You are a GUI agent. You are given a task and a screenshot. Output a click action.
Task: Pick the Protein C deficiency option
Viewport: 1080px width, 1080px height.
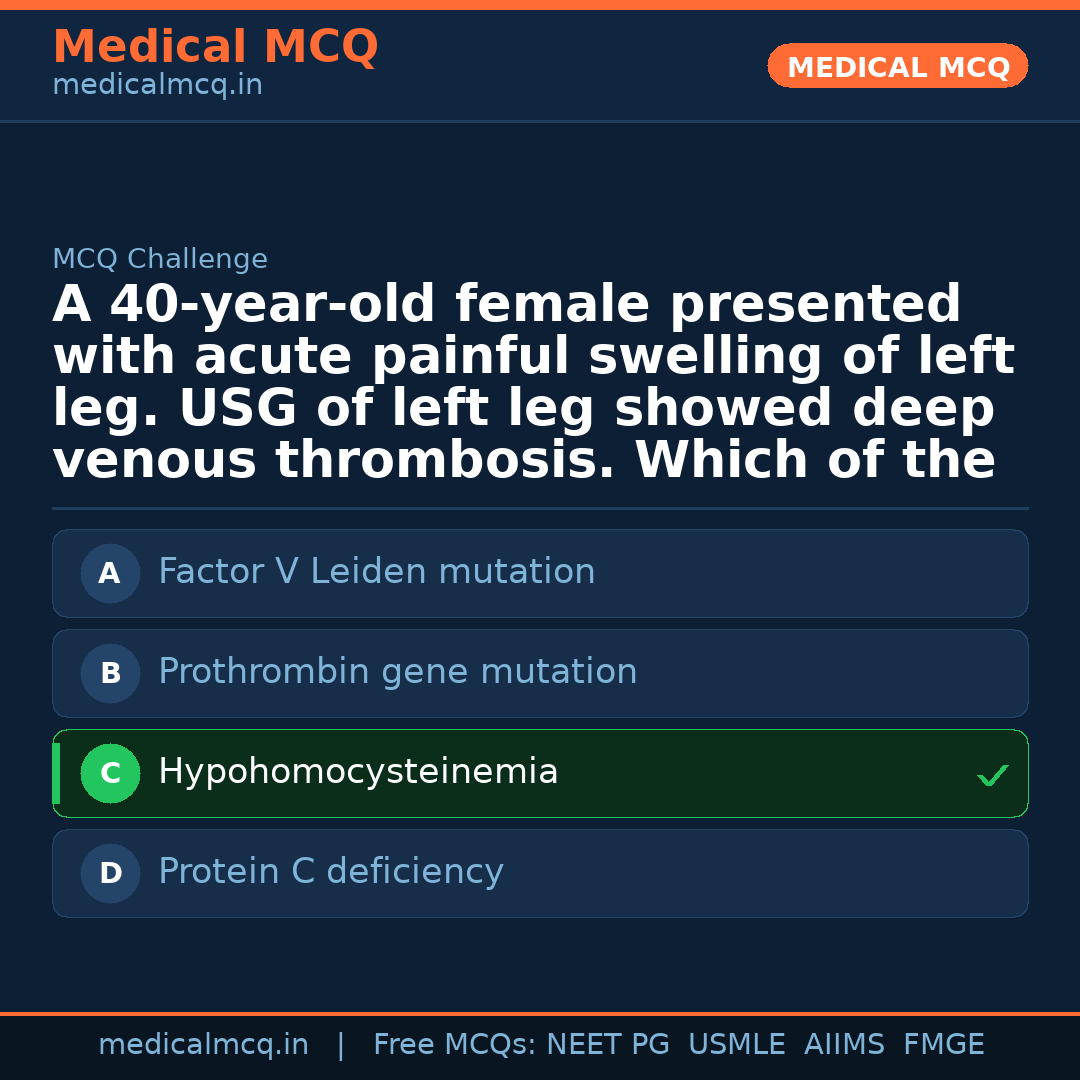coord(330,872)
